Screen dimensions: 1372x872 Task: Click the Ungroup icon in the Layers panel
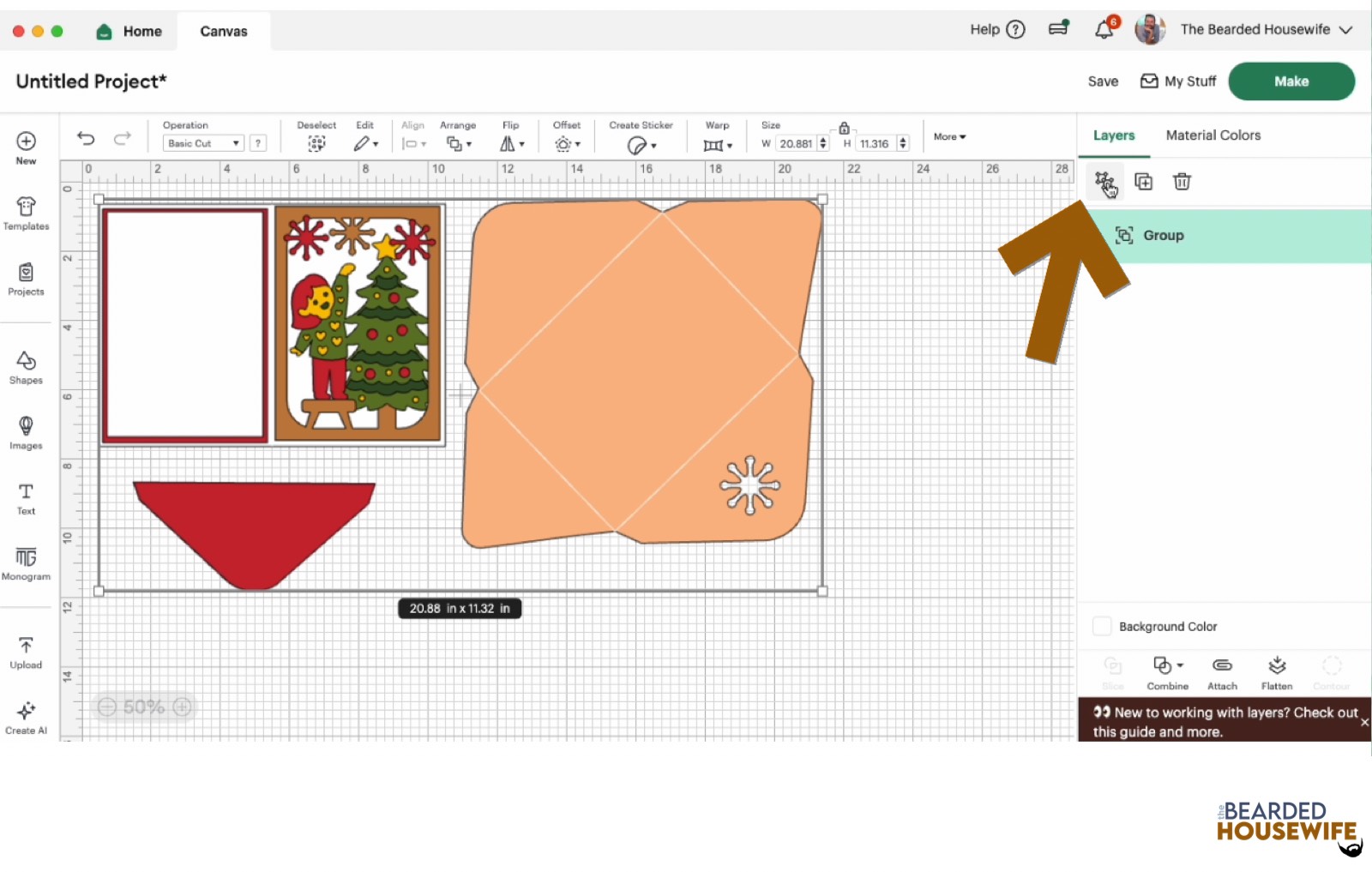tap(1105, 181)
